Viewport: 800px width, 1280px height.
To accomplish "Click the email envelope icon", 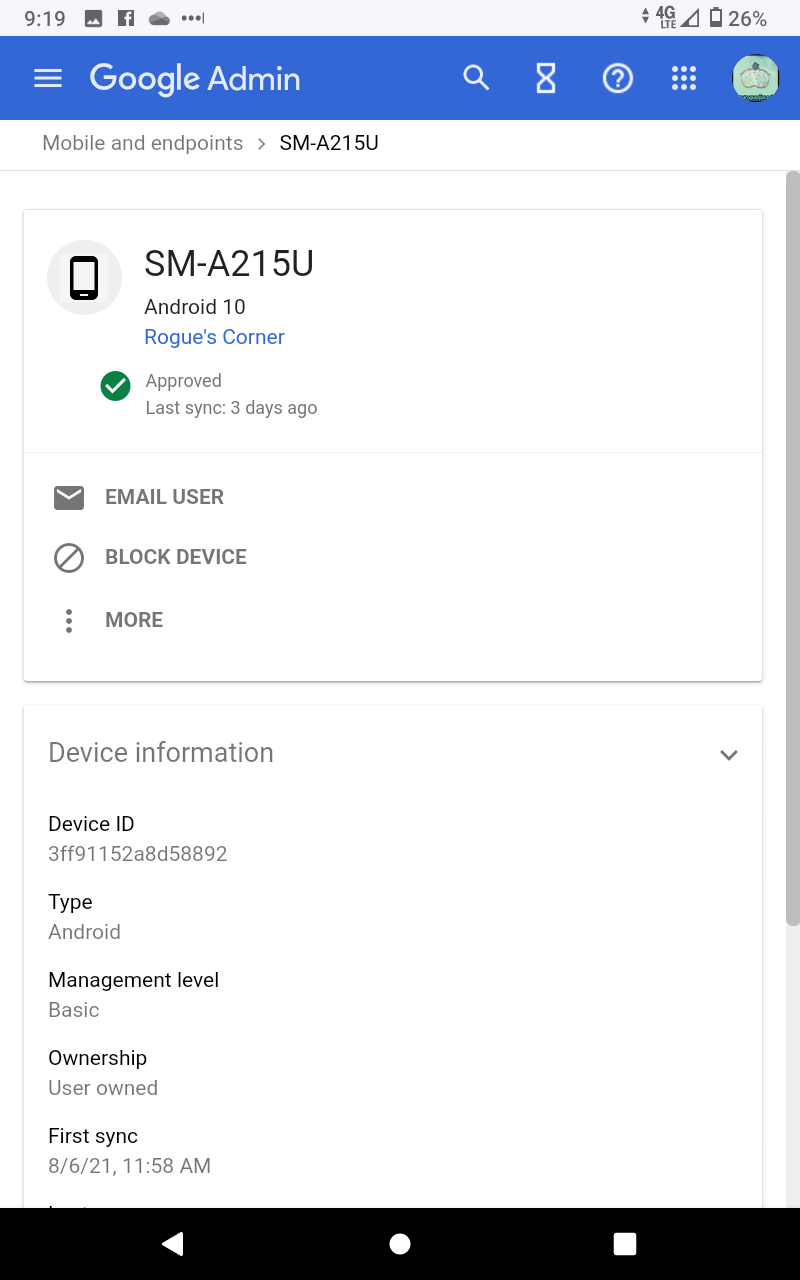I will tap(69, 497).
